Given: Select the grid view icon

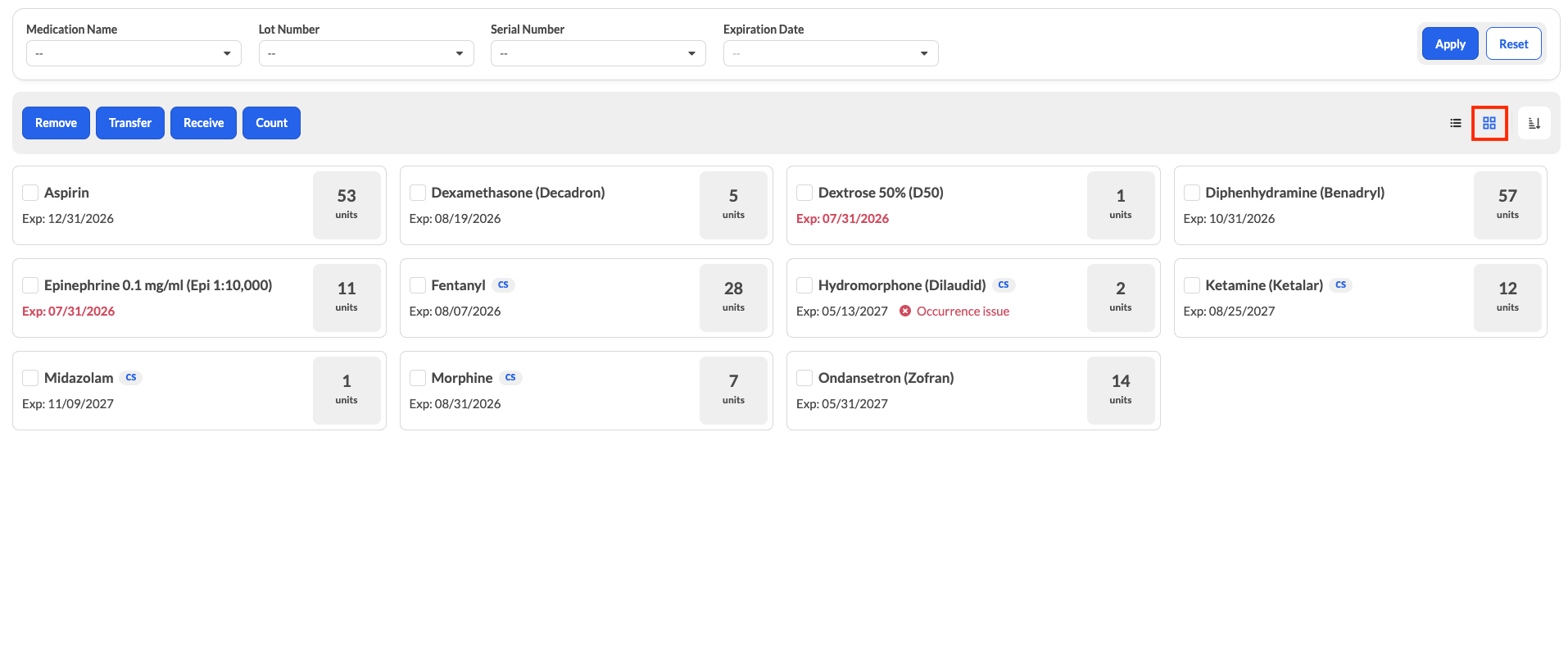Looking at the screenshot, I should 1489,123.
